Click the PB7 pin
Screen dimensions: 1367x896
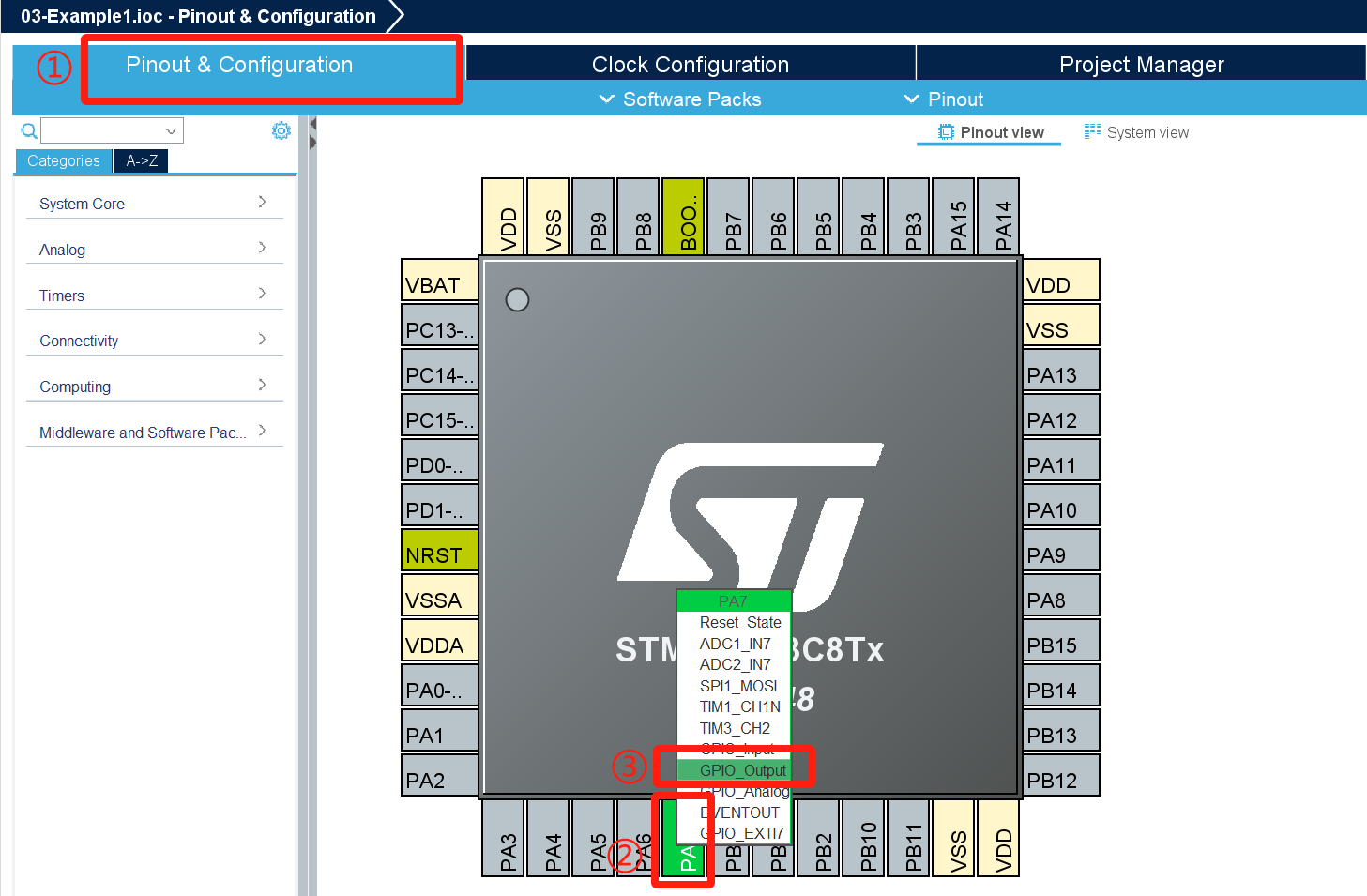728,217
